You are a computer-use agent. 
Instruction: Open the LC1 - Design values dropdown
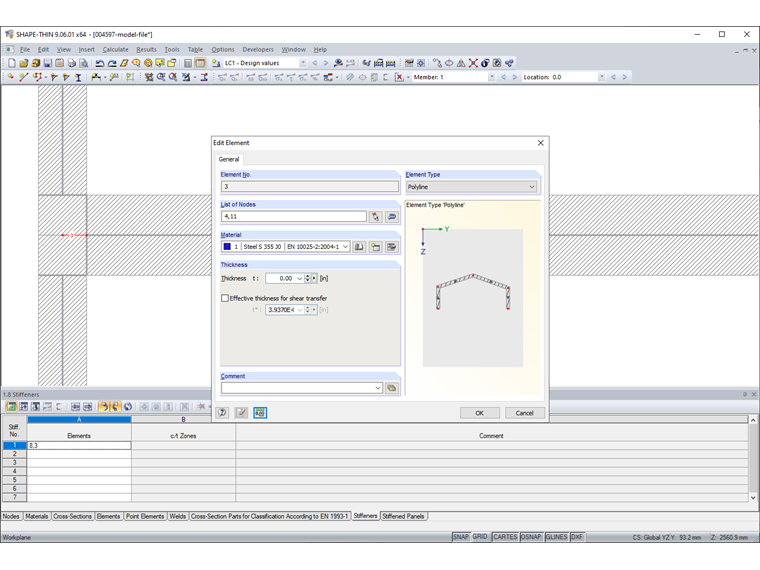303,63
